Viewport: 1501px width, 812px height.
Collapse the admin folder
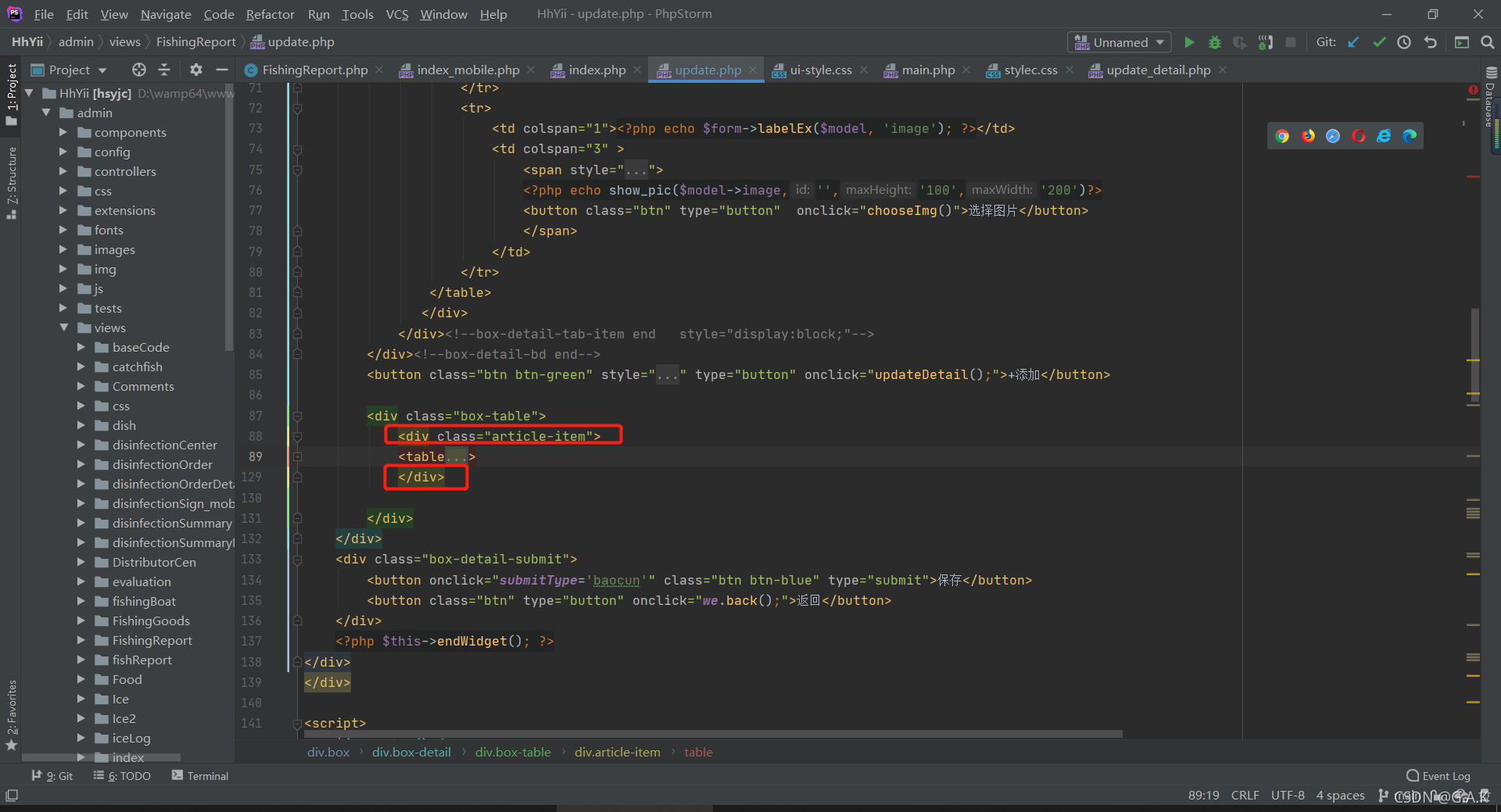coord(46,113)
